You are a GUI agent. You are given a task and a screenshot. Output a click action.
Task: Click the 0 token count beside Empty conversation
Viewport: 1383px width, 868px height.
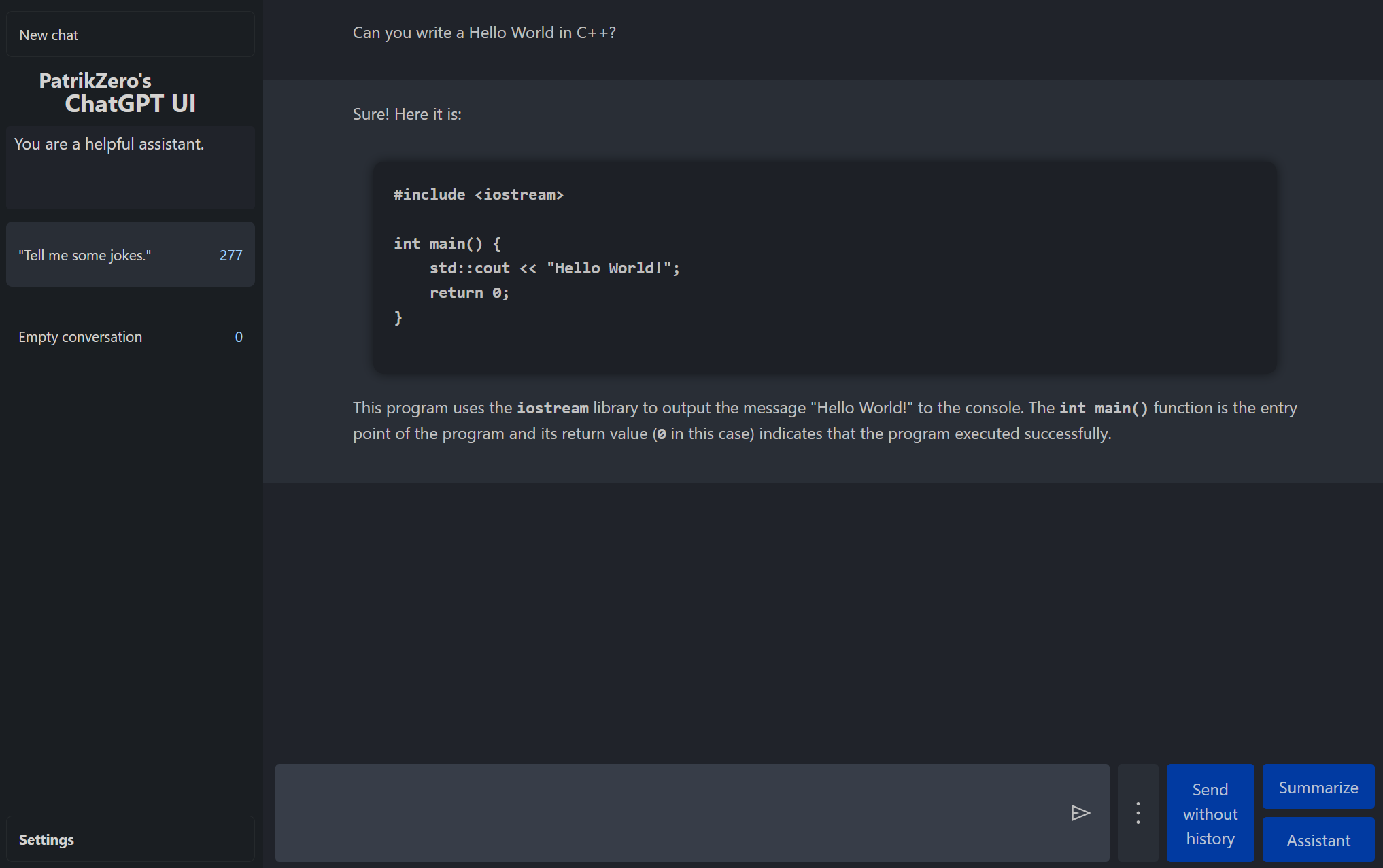coord(238,336)
